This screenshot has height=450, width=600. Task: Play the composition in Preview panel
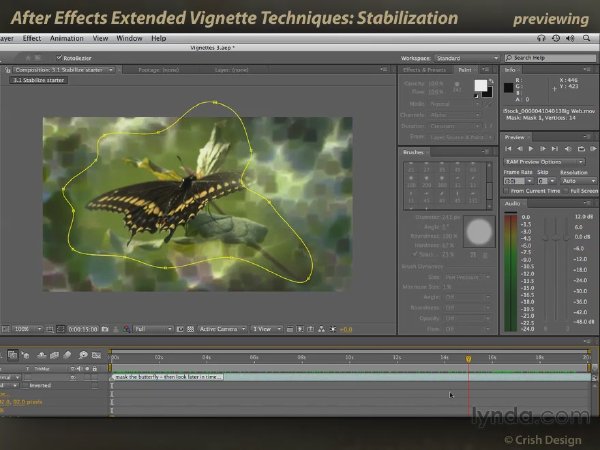tap(531, 148)
